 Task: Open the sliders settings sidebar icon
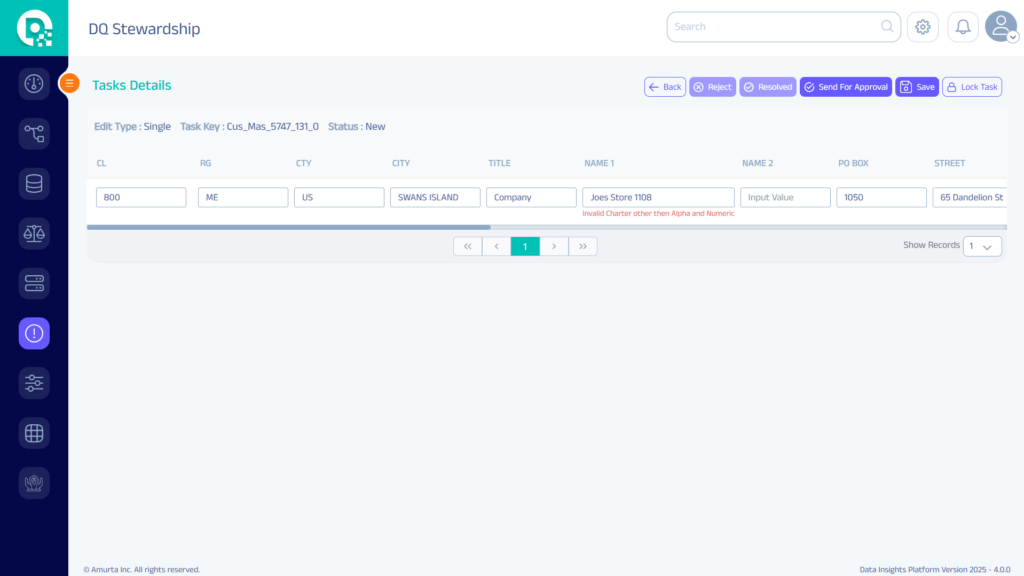(x=34, y=383)
